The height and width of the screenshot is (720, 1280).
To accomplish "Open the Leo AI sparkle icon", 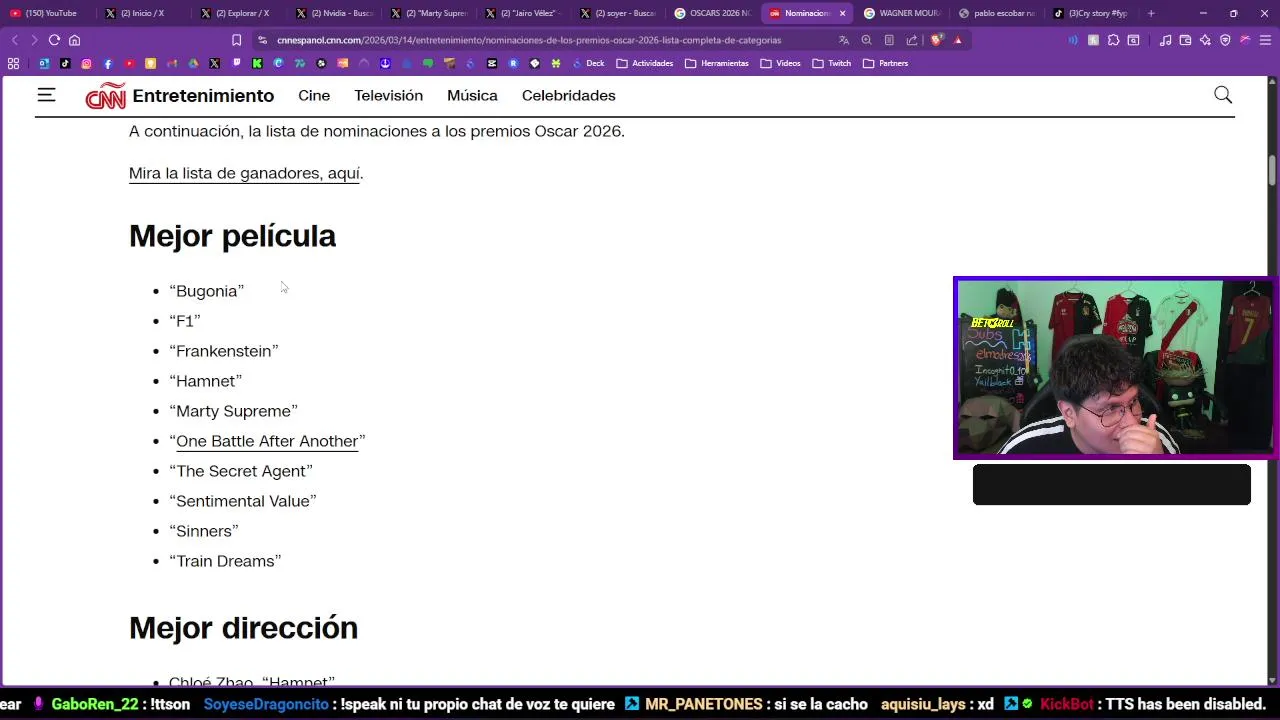I will (x=1205, y=40).
